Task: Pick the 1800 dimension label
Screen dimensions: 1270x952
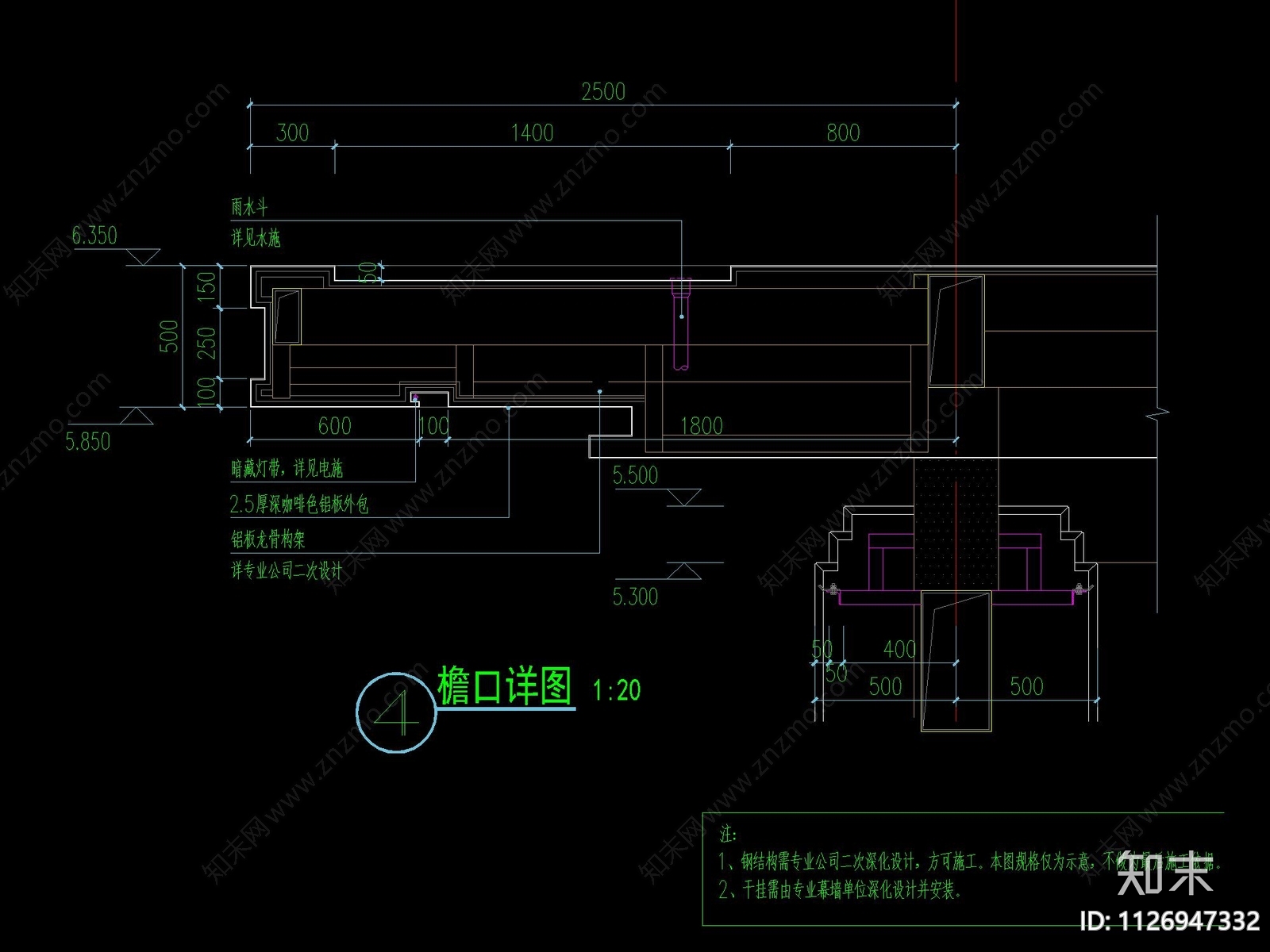Action: pyautogui.click(x=702, y=426)
